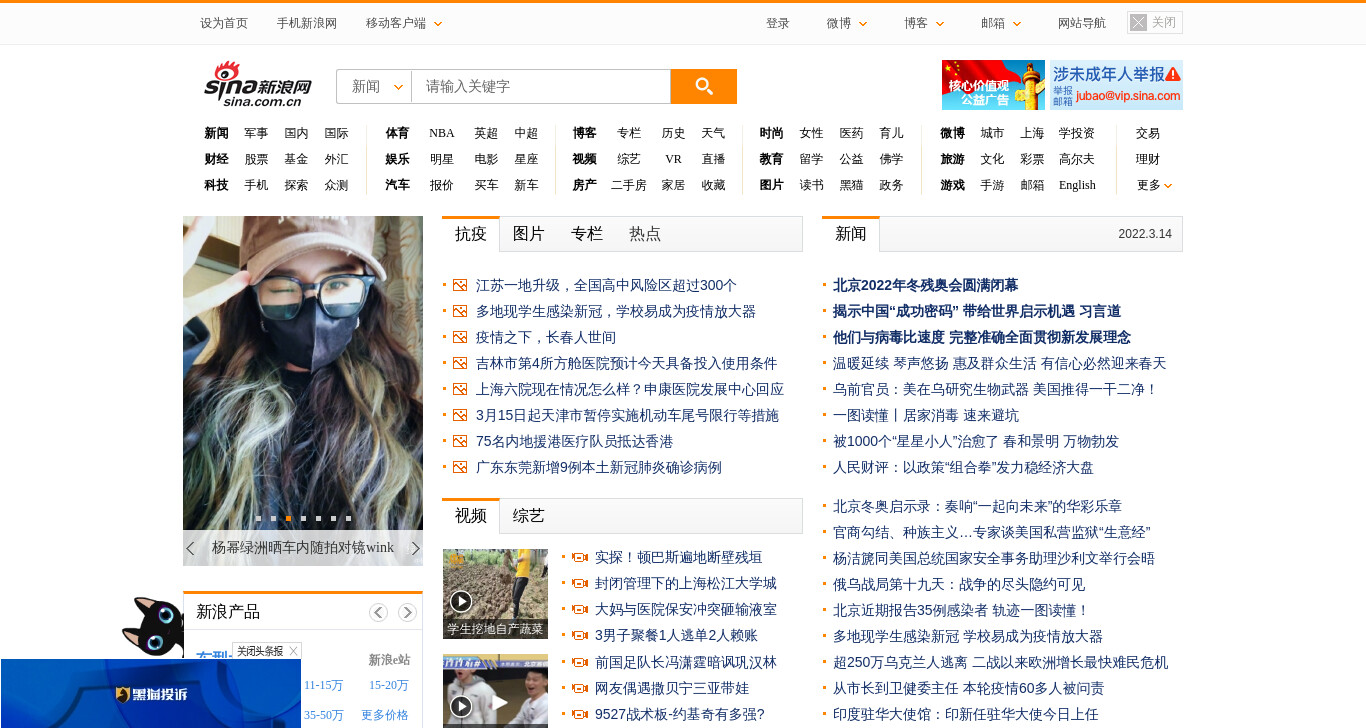This screenshot has width=1366, height=728.
Task: Open the 财经 navigation category
Action: pyautogui.click(x=216, y=159)
